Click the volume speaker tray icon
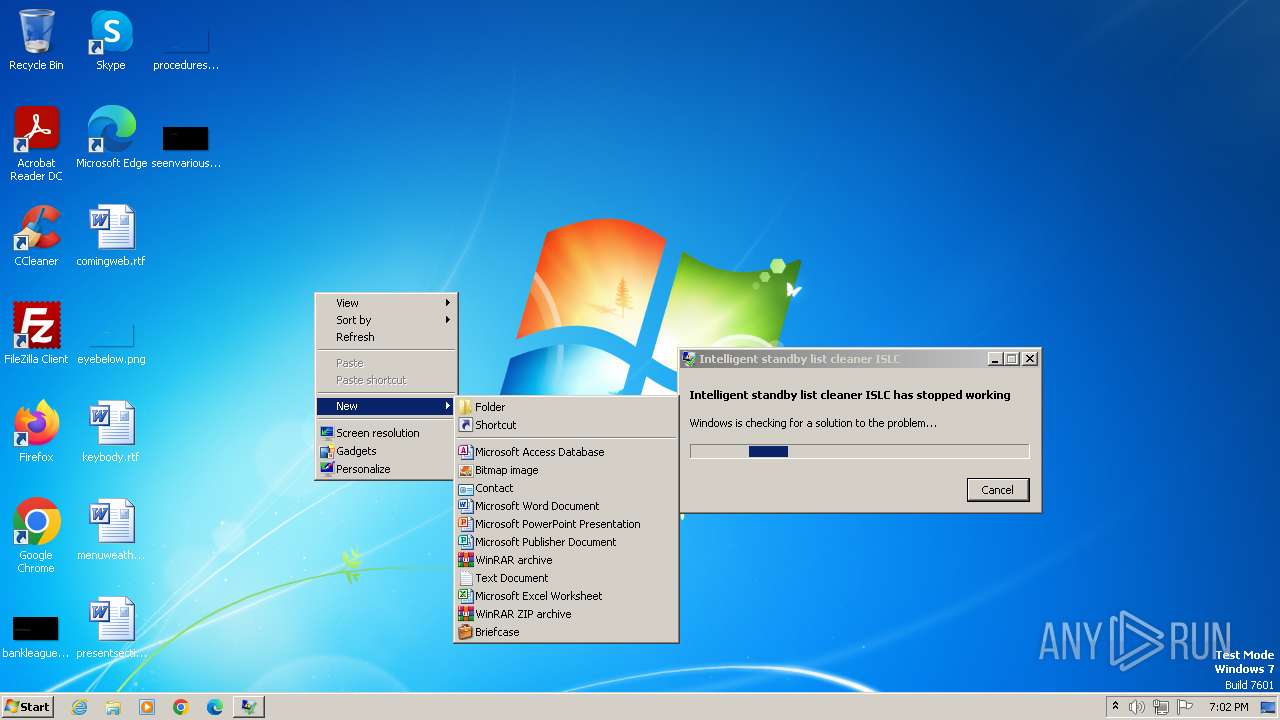The height and width of the screenshot is (720, 1280). [1137, 707]
